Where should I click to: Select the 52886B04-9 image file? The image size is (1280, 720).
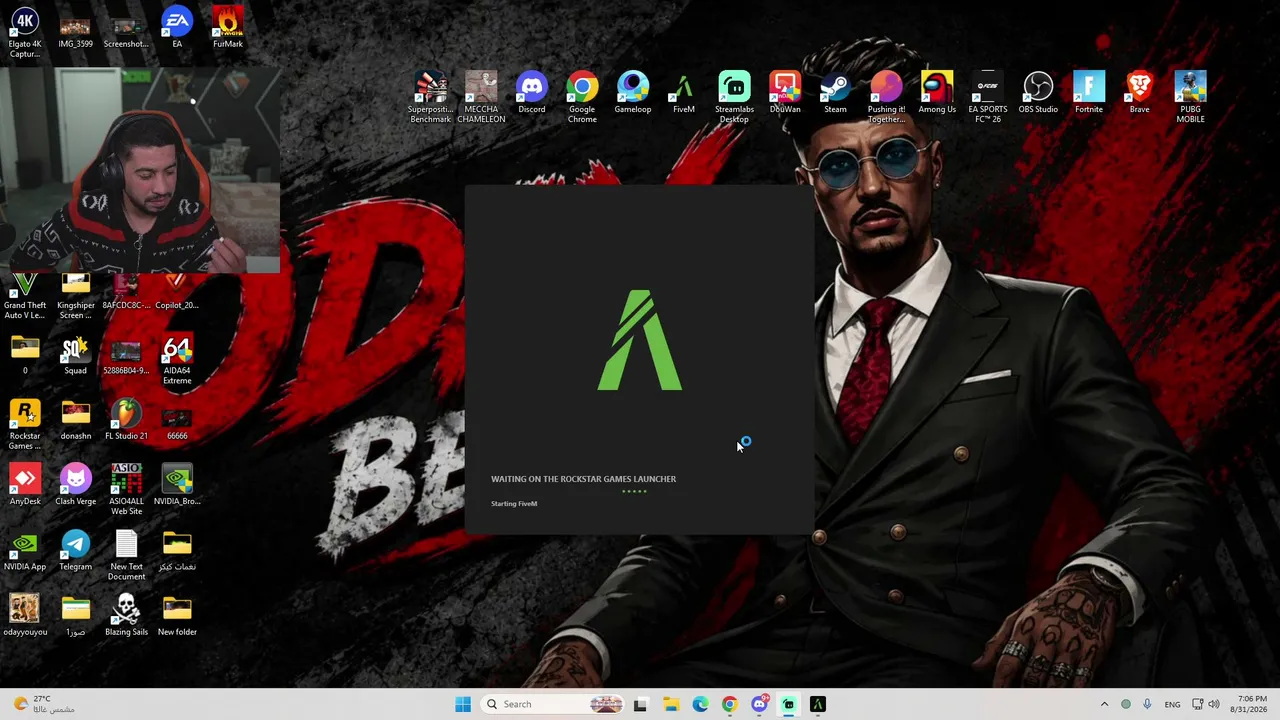coord(126,355)
